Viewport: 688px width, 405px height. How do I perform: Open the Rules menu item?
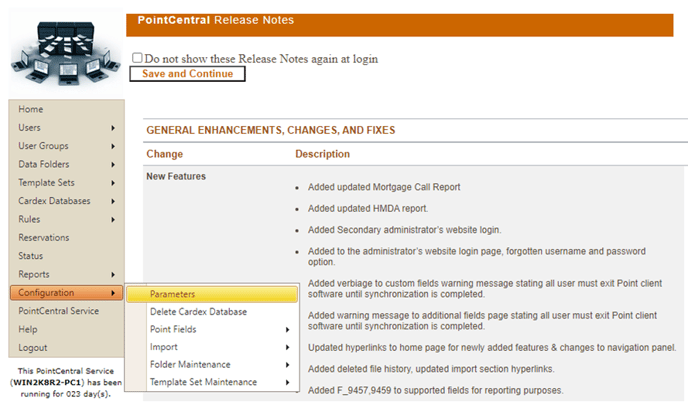point(29,219)
